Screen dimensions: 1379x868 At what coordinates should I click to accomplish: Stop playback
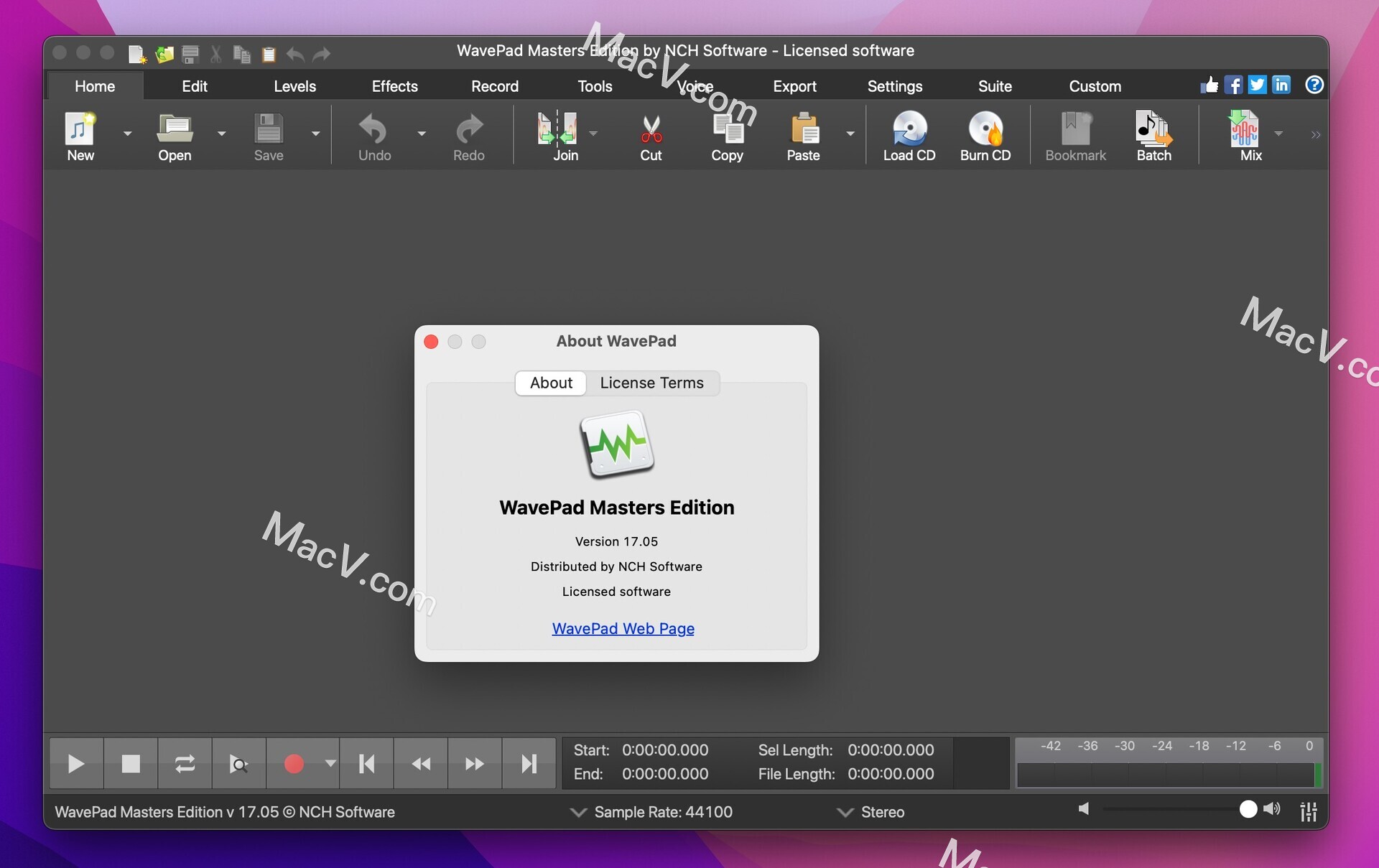click(x=131, y=763)
